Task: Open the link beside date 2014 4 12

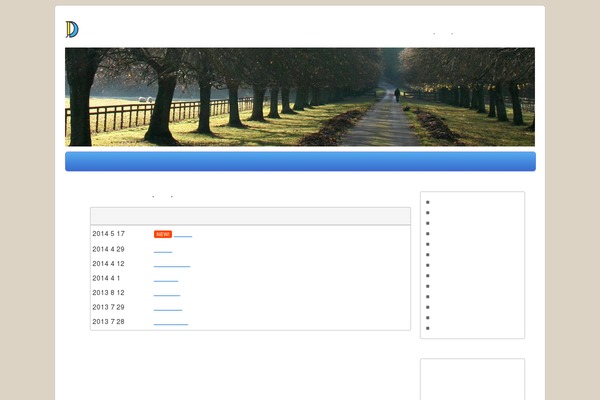Action: 172,264
